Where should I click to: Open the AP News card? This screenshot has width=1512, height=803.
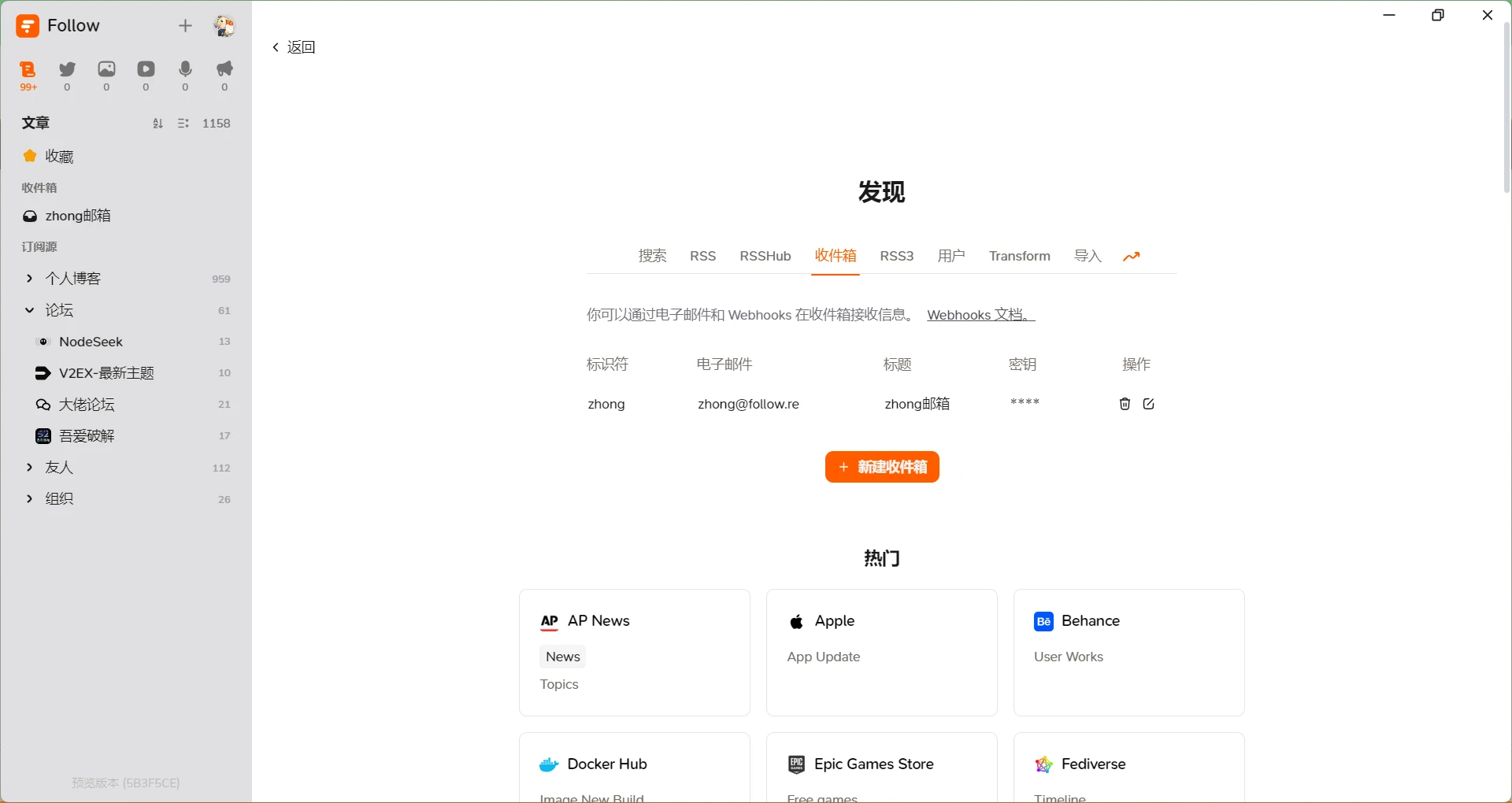[x=634, y=652]
